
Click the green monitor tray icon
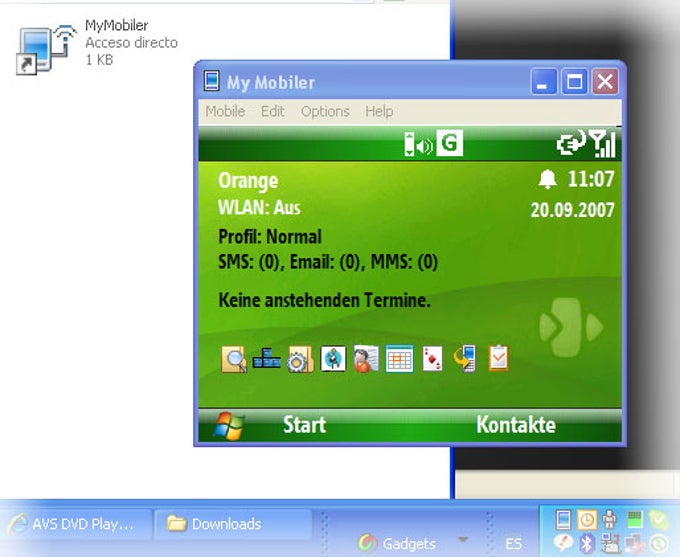(x=634, y=519)
